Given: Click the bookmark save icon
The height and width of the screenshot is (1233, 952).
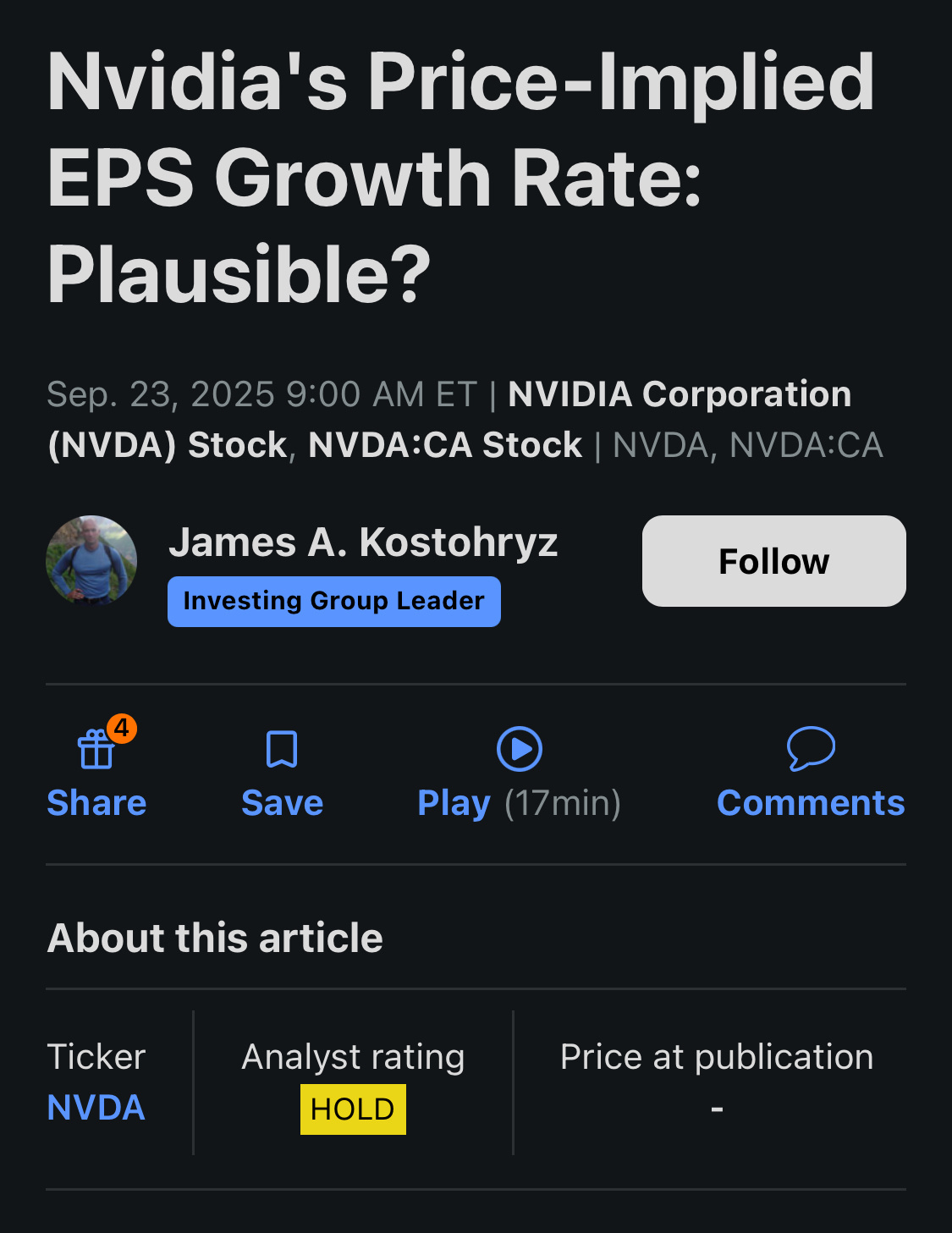Looking at the screenshot, I should pyautogui.click(x=282, y=749).
